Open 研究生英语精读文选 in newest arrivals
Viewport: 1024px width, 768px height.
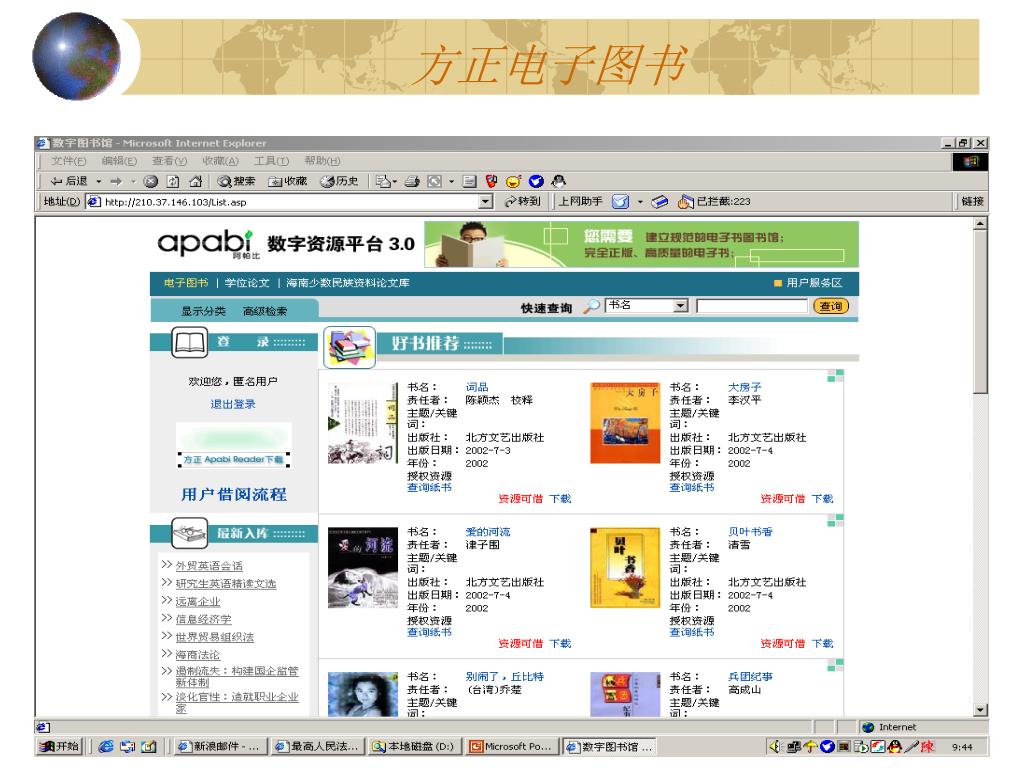[226, 583]
